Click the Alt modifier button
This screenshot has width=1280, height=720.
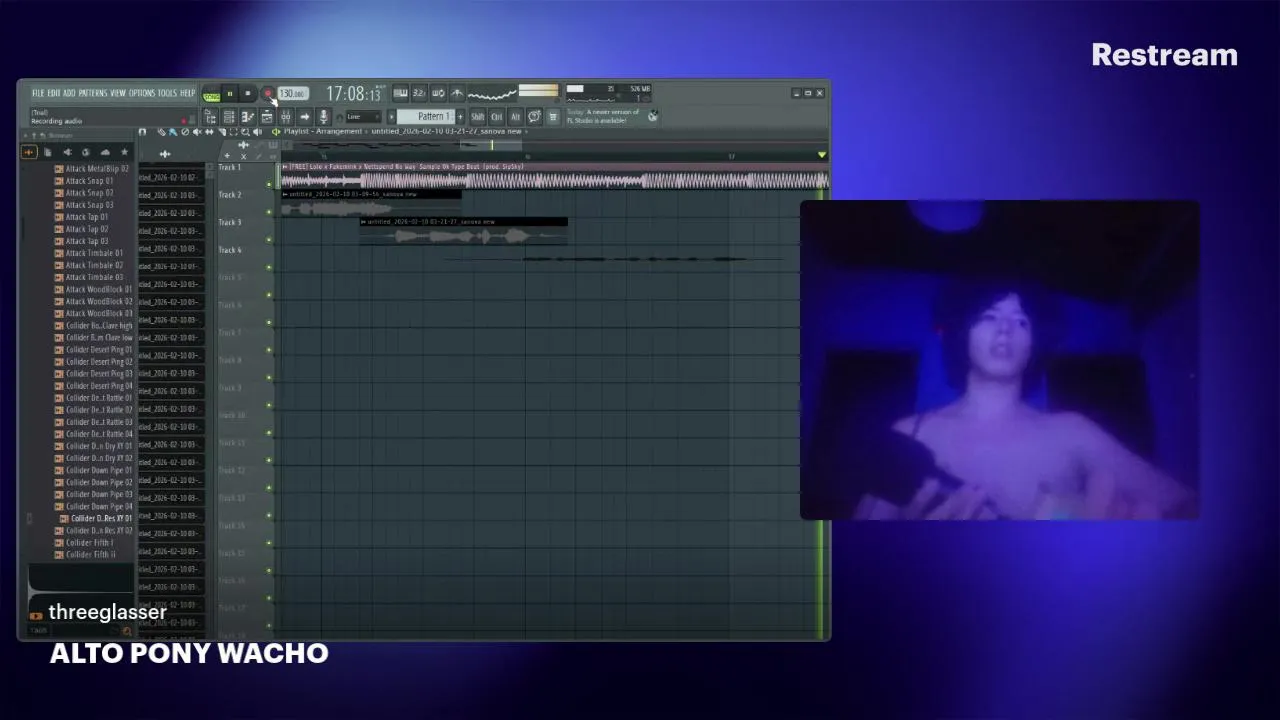(x=515, y=117)
